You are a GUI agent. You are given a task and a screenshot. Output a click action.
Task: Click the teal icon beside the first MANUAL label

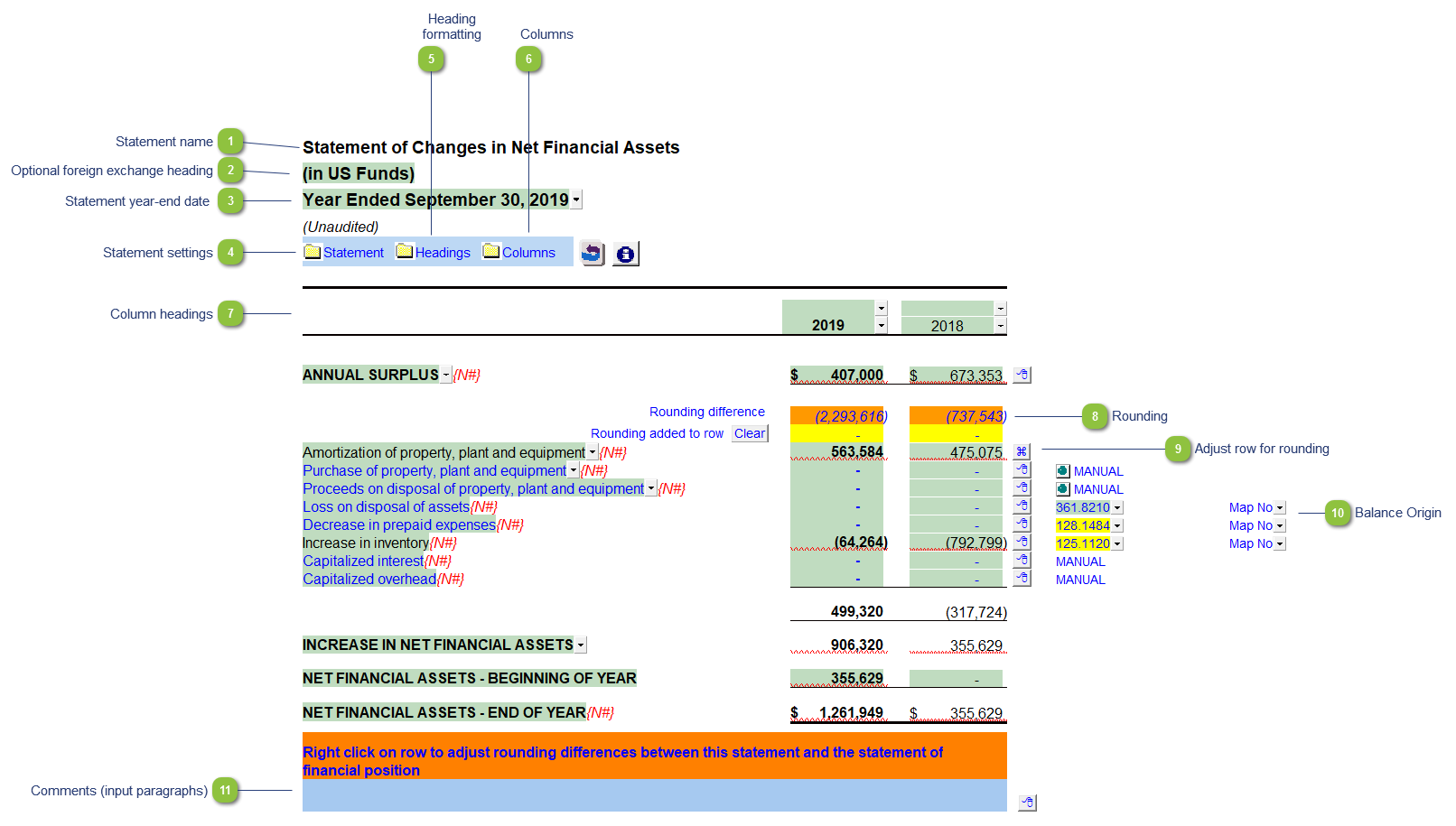(1063, 471)
